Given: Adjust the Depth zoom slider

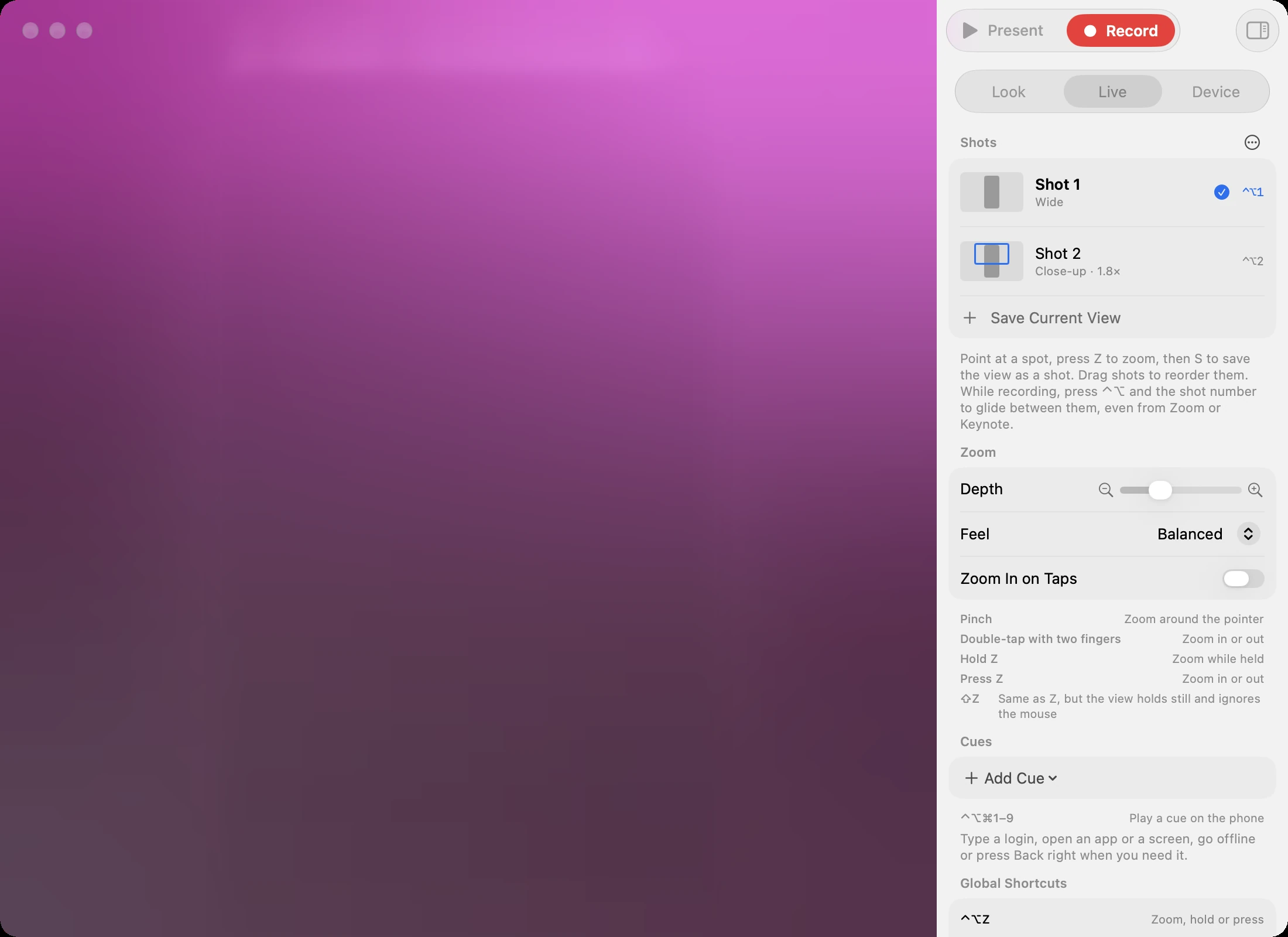Looking at the screenshot, I should pyautogui.click(x=1180, y=490).
